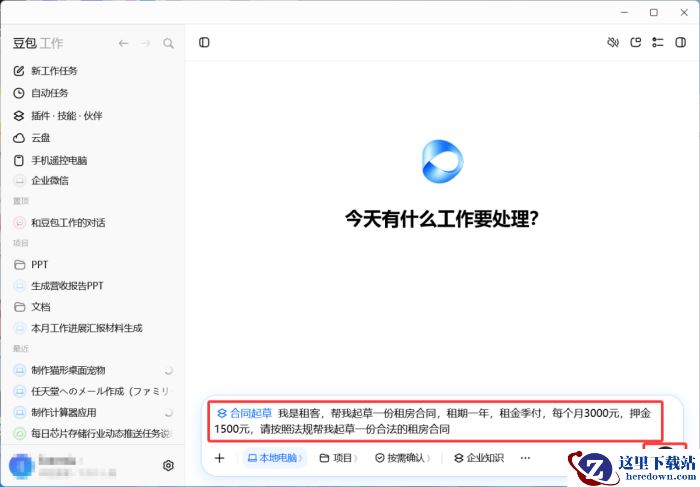The width and height of the screenshot is (700, 487).
Task: Toggle the right side panel icon
Action: [x=680, y=42]
